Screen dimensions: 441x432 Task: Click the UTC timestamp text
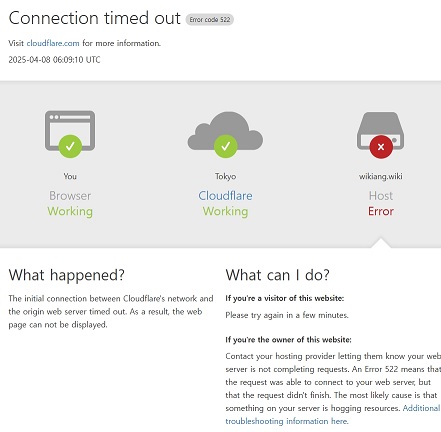click(54, 60)
